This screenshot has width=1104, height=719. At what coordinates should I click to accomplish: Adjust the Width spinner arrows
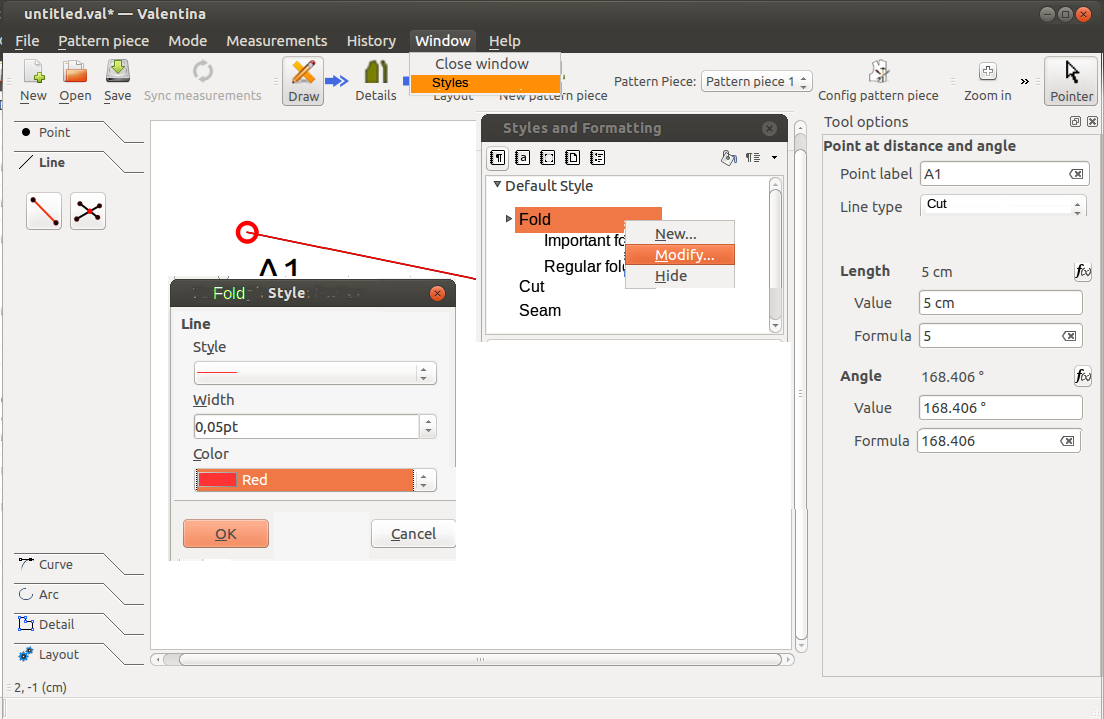point(428,427)
